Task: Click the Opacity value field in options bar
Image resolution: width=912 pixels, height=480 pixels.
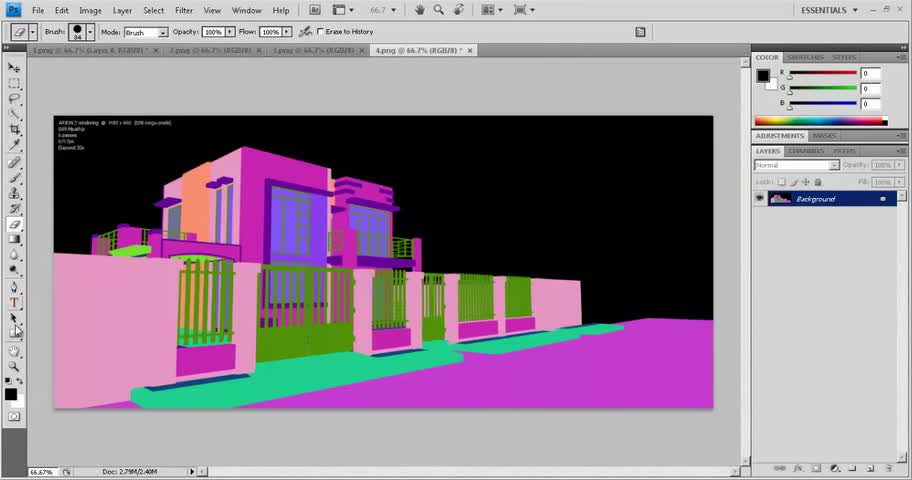Action: [x=213, y=32]
